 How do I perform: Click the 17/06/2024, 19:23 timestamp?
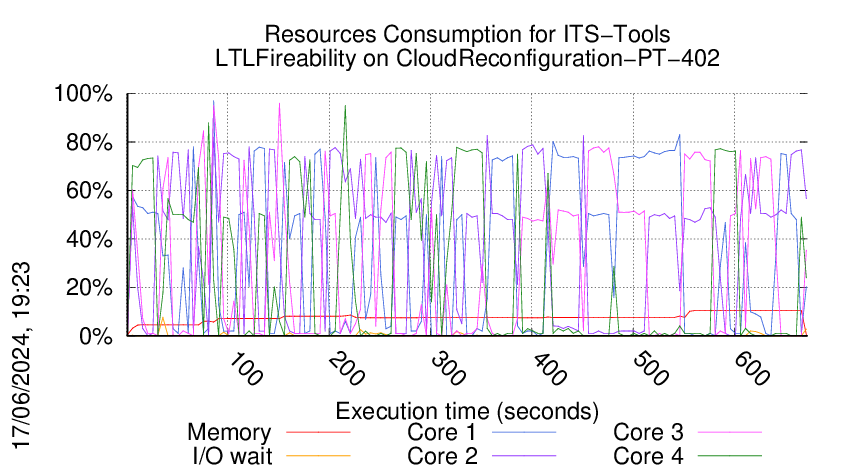pyautogui.click(x=21, y=356)
